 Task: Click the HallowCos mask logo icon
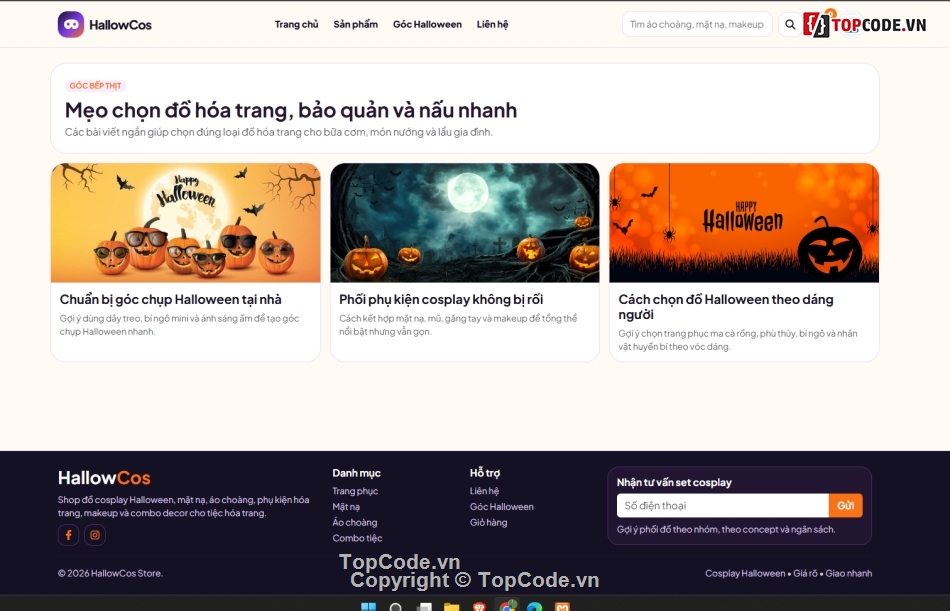pyautogui.click(x=71, y=24)
